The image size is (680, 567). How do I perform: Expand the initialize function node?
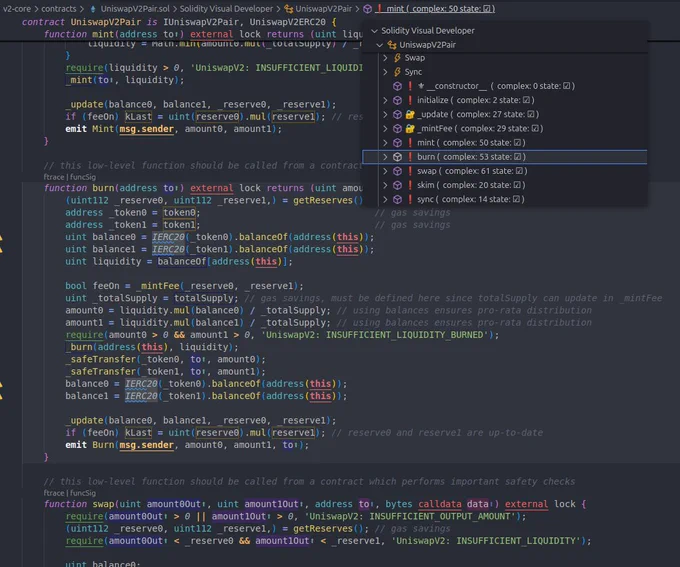point(385,100)
